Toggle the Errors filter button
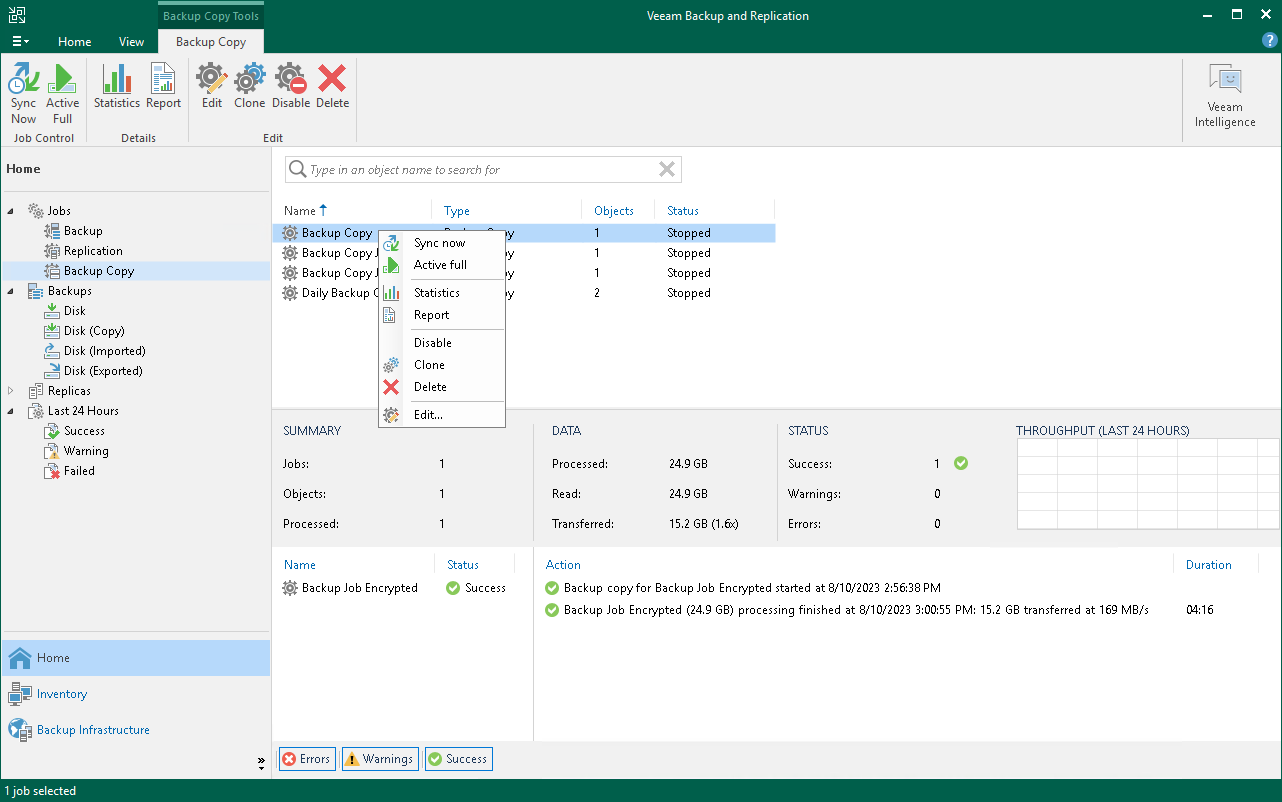 tap(306, 759)
